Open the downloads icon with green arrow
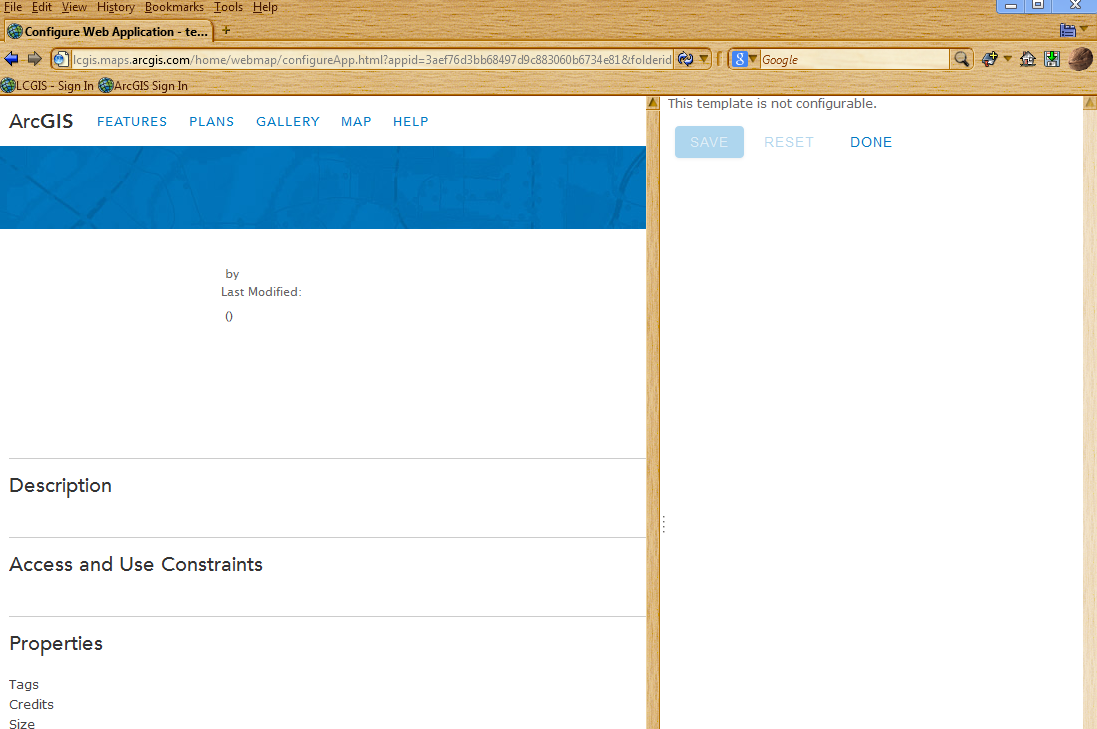 1052,59
